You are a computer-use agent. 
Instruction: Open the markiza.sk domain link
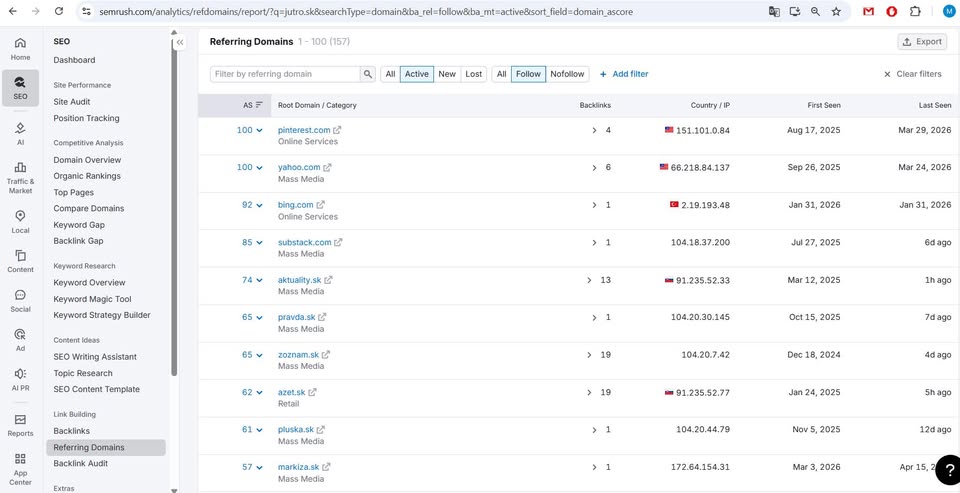299,467
